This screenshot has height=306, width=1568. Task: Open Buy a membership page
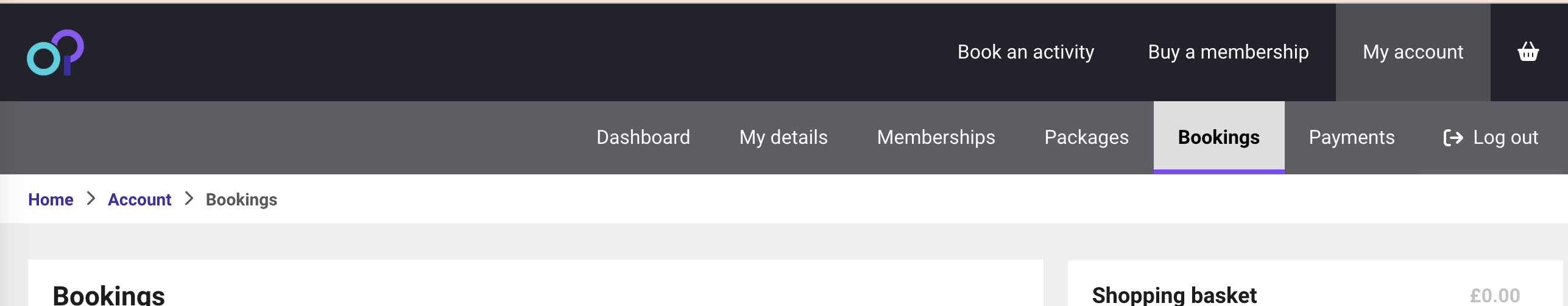1228,52
